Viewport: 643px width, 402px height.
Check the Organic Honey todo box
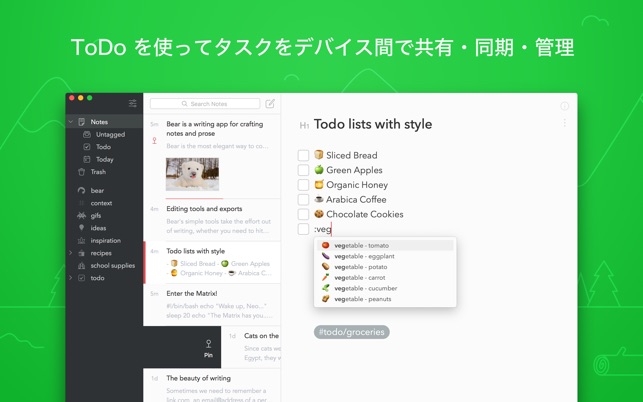pos(303,185)
